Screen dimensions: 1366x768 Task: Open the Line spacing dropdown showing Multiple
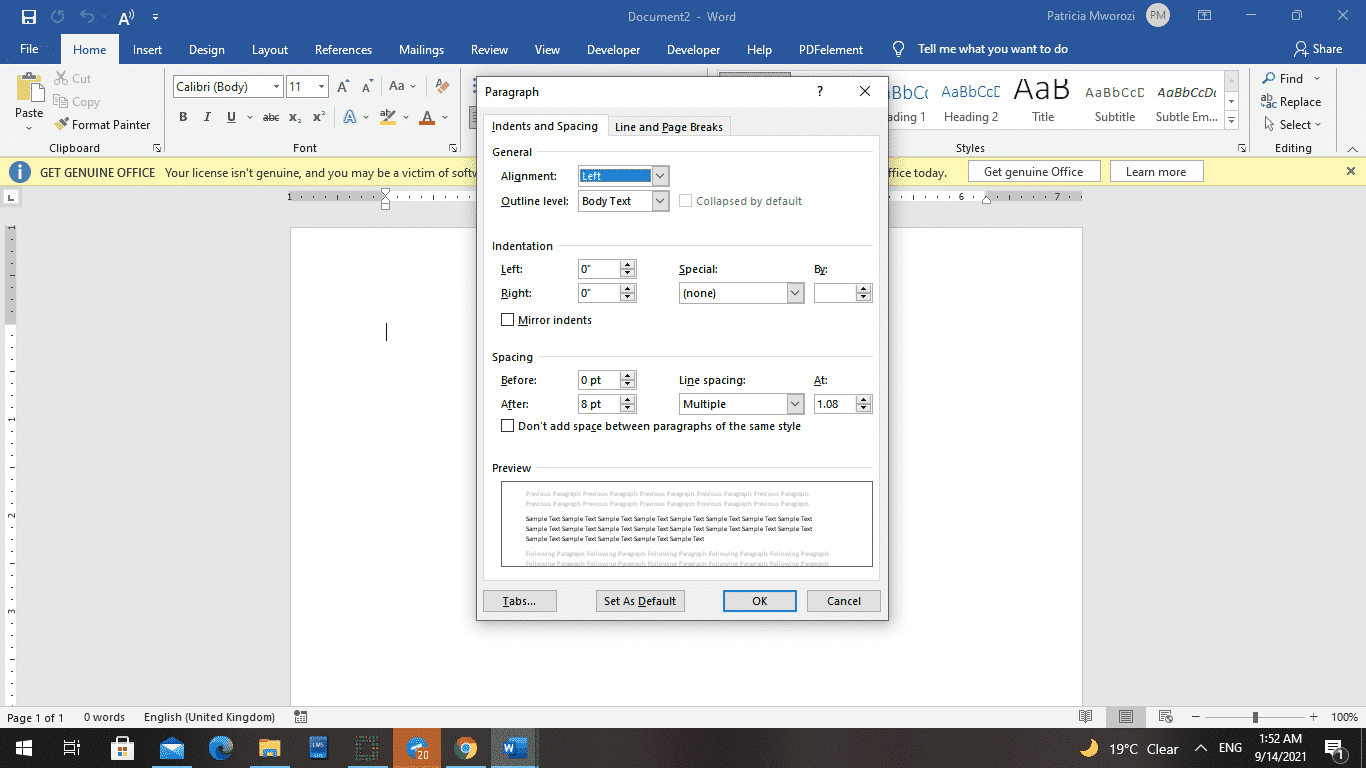point(796,403)
